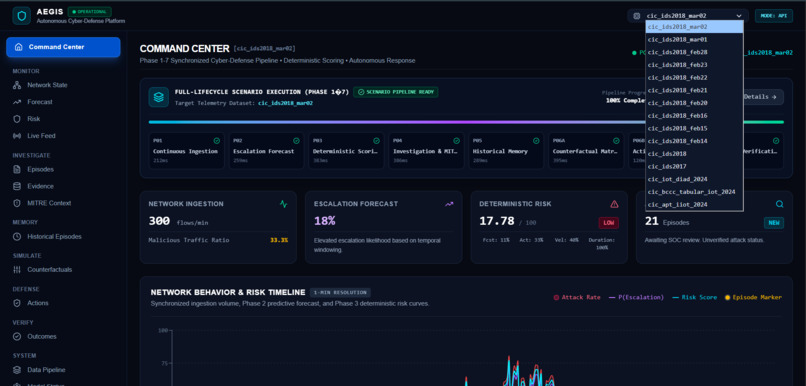Screen dimensions: 806x386
Task: Pick cic_ids2018_feb21 in the dropdown
Action: 694,90
